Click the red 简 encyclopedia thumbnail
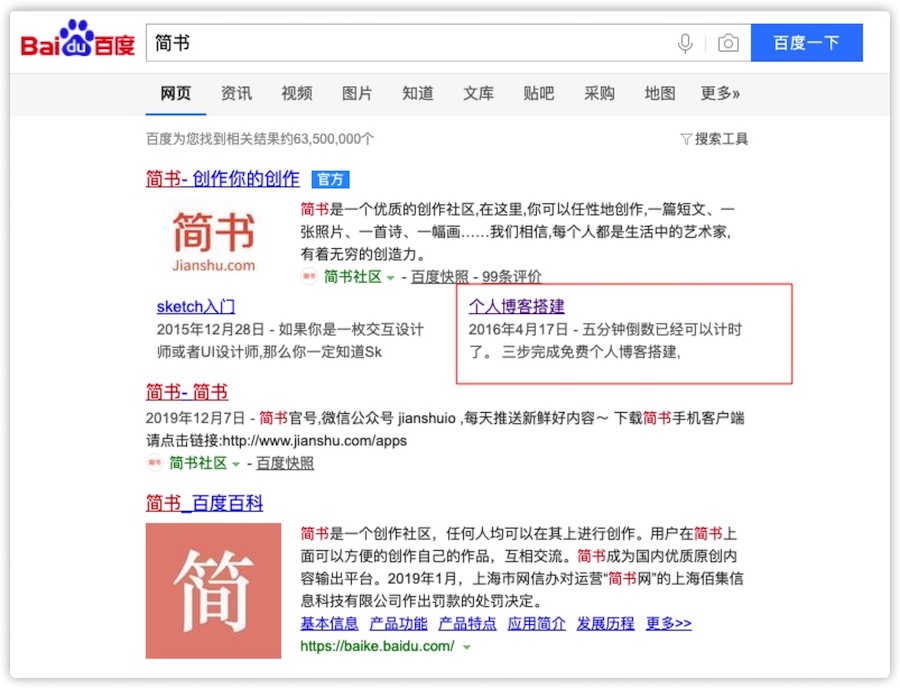900x688 pixels. tap(214, 590)
